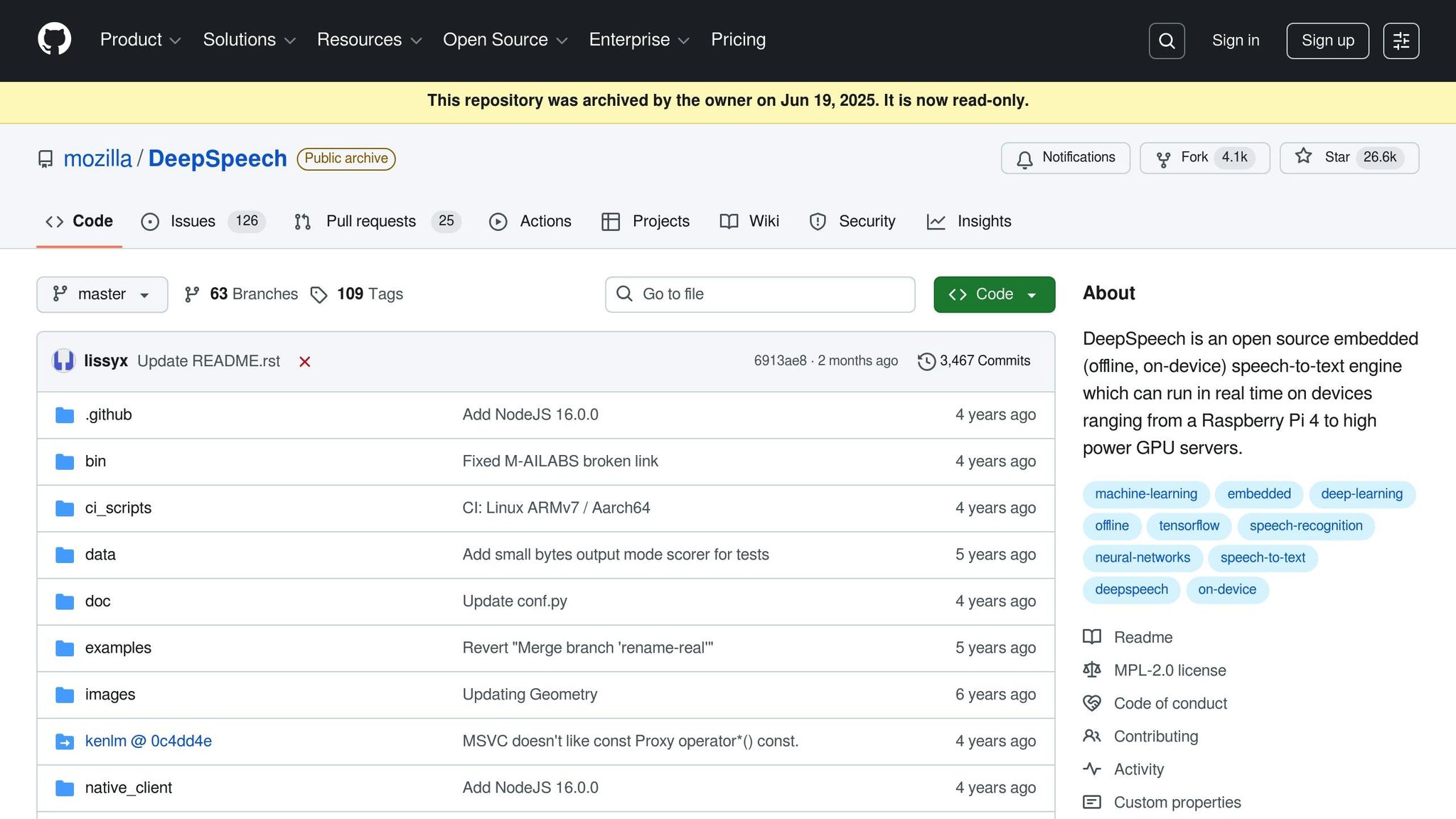
Task: Click the Notifications bell icon
Action: pyautogui.click(x=1024, y=159)
